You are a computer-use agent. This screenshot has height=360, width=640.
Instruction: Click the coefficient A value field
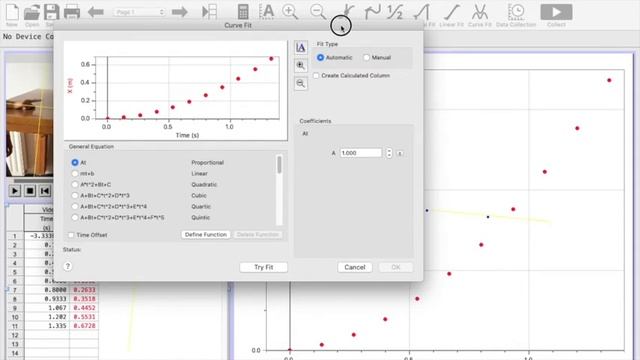click(361, 153)
